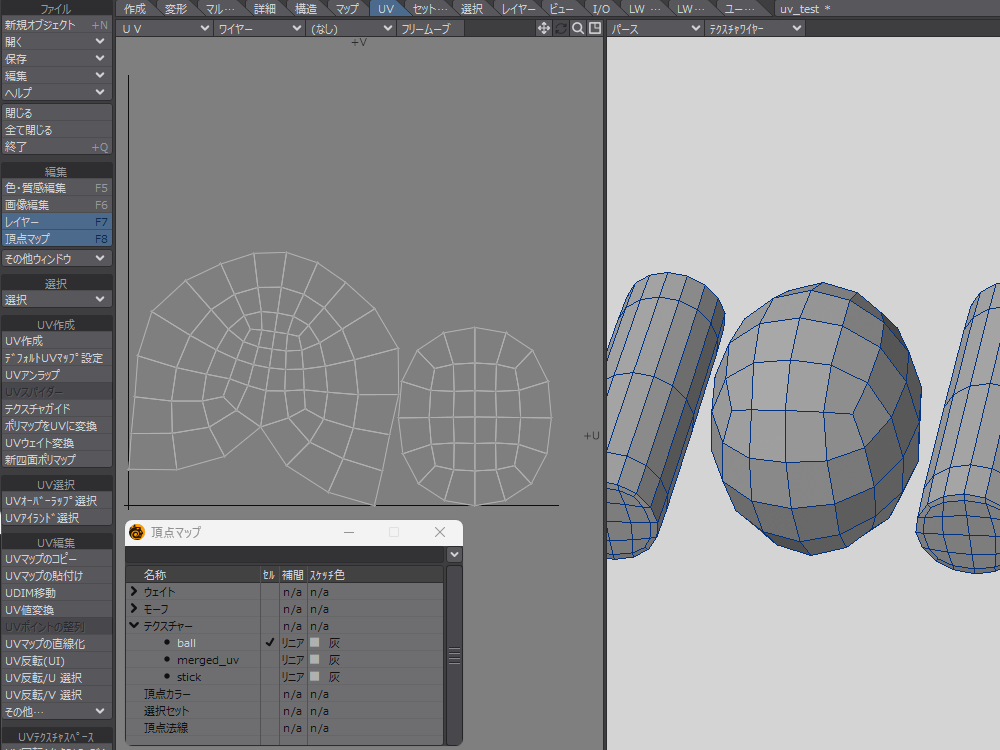Viewport: 1000px width, 750px height.
Task: Collapse the テクスチャー tree group
Action: point(135,626)
